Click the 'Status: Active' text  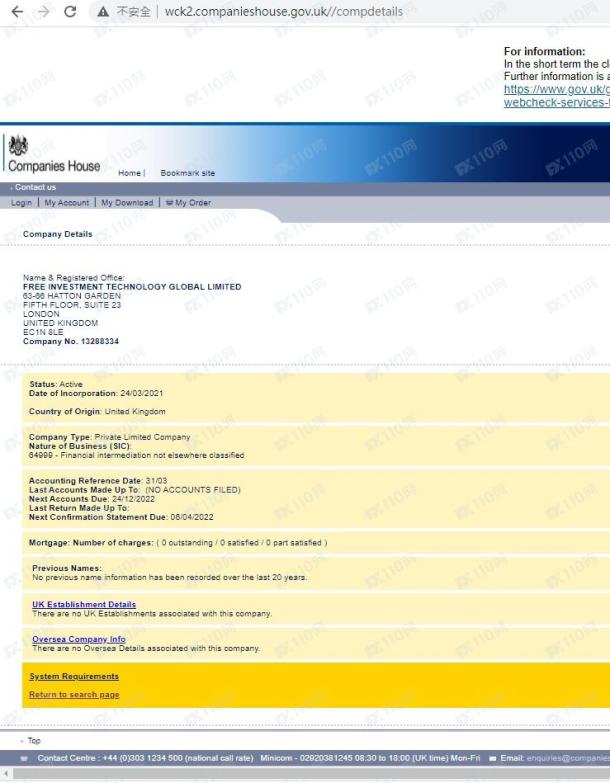click(56, 384)
